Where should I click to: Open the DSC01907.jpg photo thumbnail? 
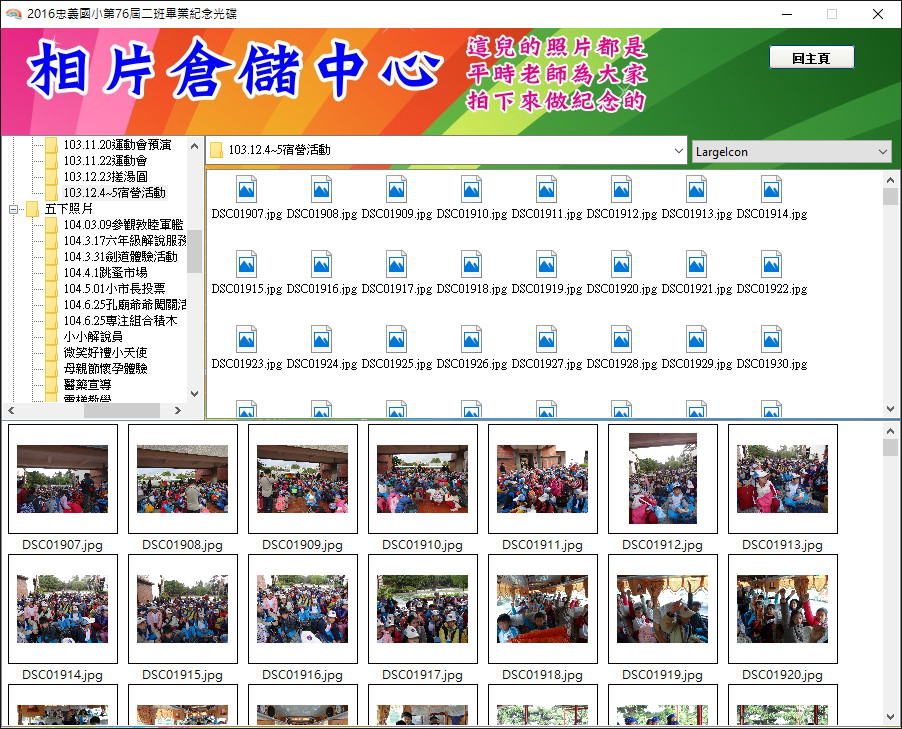(x=63, y=479)
